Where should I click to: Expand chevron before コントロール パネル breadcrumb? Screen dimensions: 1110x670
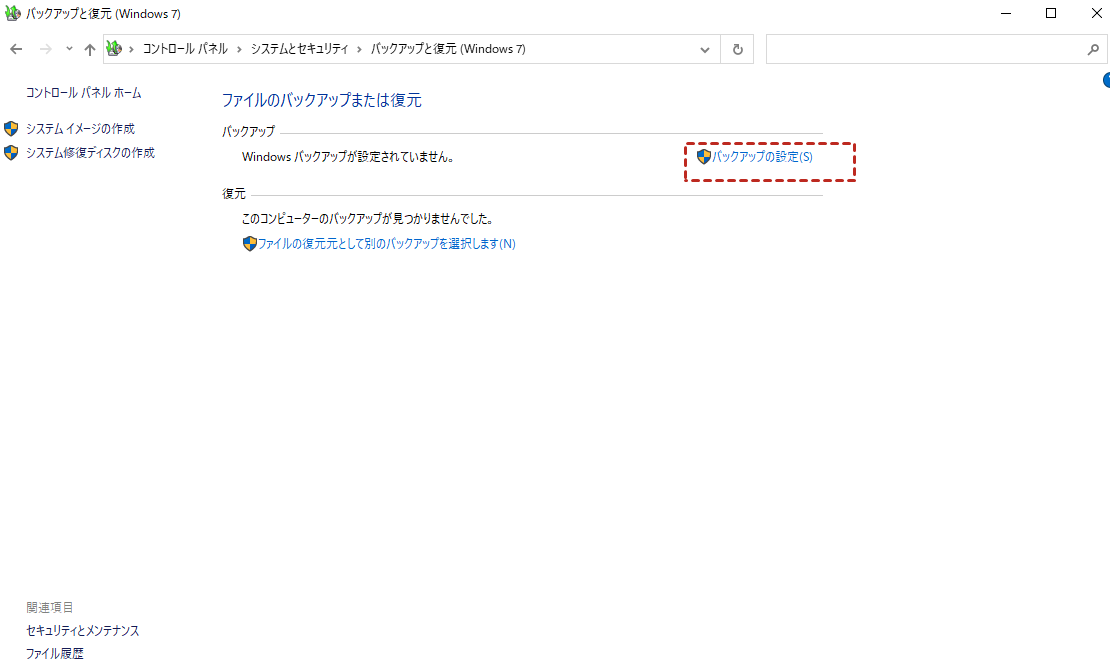pos(132,49)
